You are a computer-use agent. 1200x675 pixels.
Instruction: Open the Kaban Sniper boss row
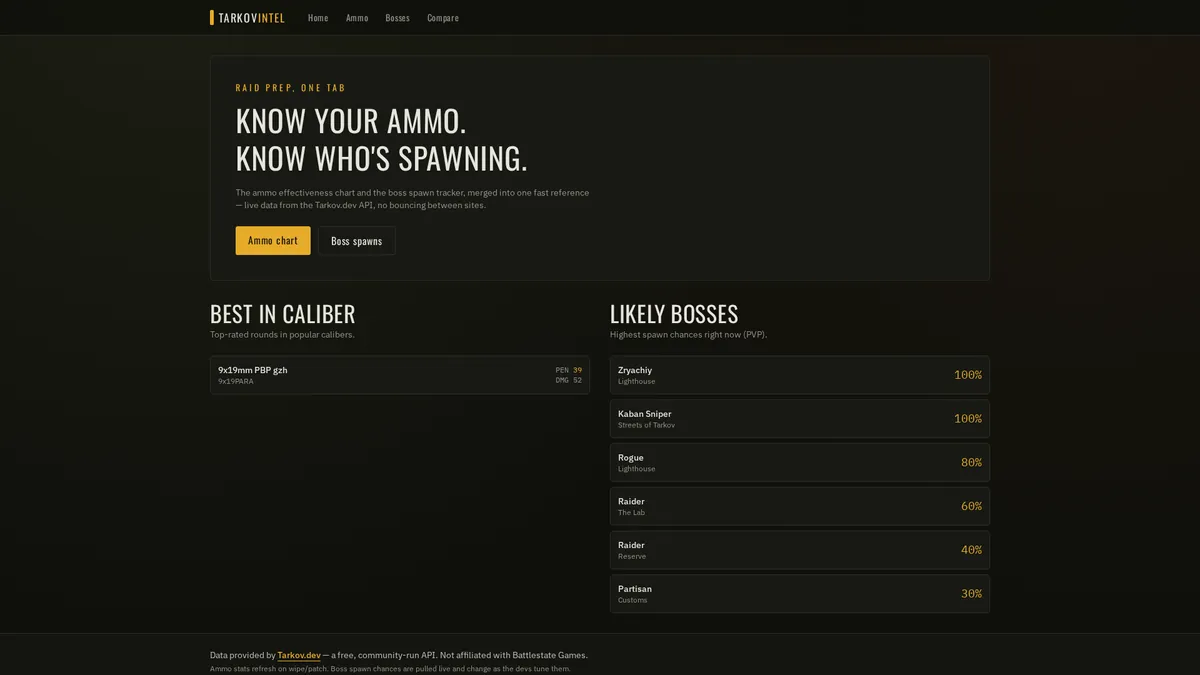point(800,419)
